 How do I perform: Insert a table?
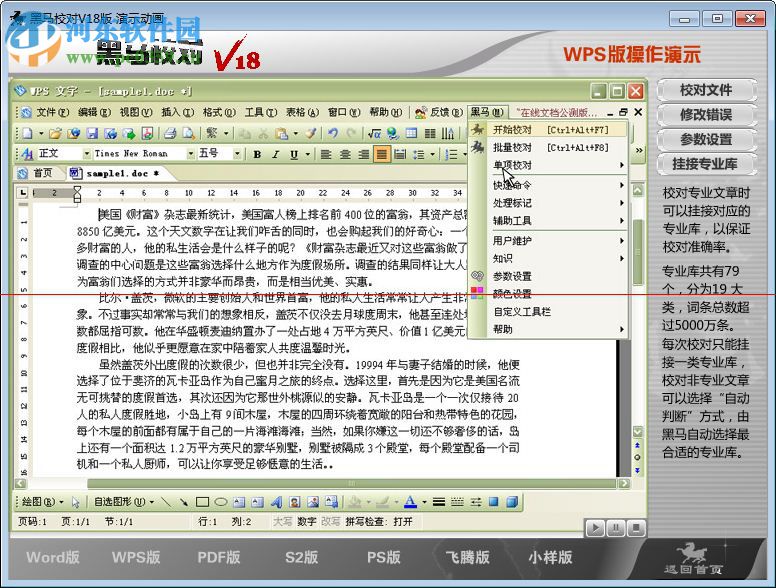[x=411, y=133]
